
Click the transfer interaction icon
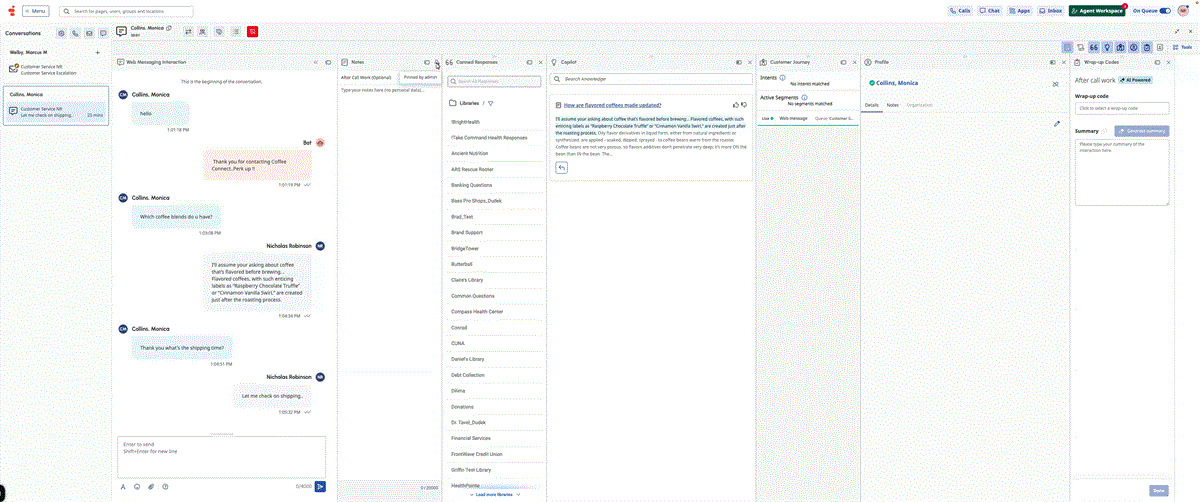pyautogui.click(x=188, y=32)
